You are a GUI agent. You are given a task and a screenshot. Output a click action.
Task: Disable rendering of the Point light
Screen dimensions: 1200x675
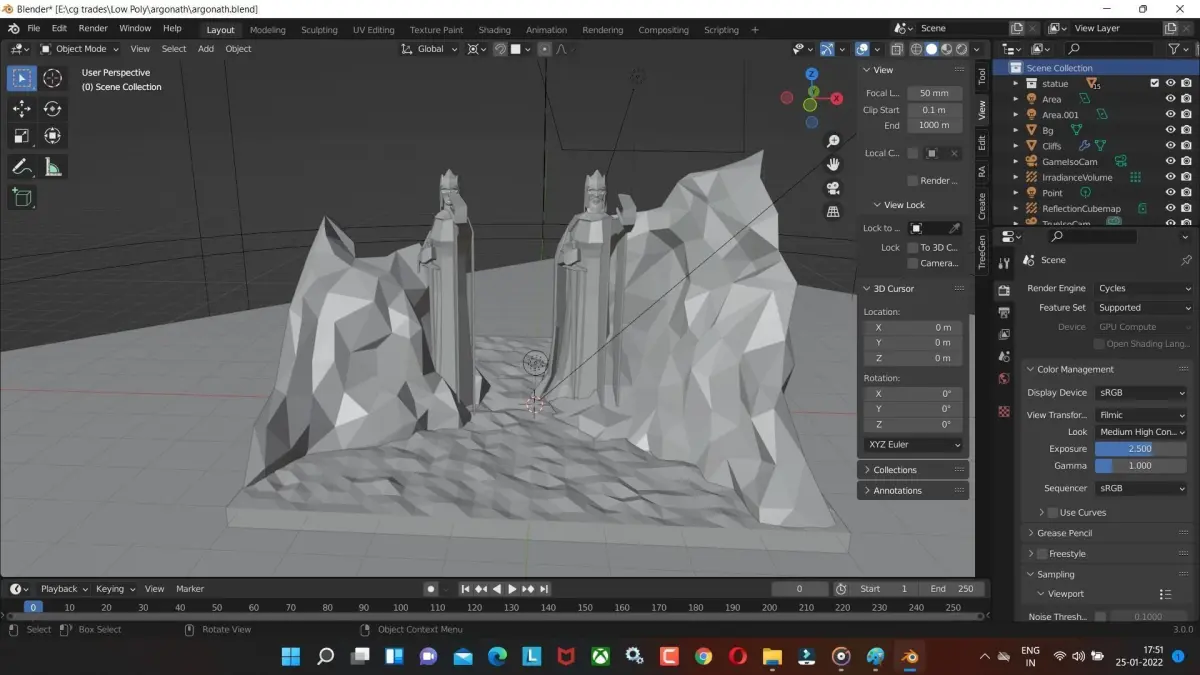[1186, 192]
